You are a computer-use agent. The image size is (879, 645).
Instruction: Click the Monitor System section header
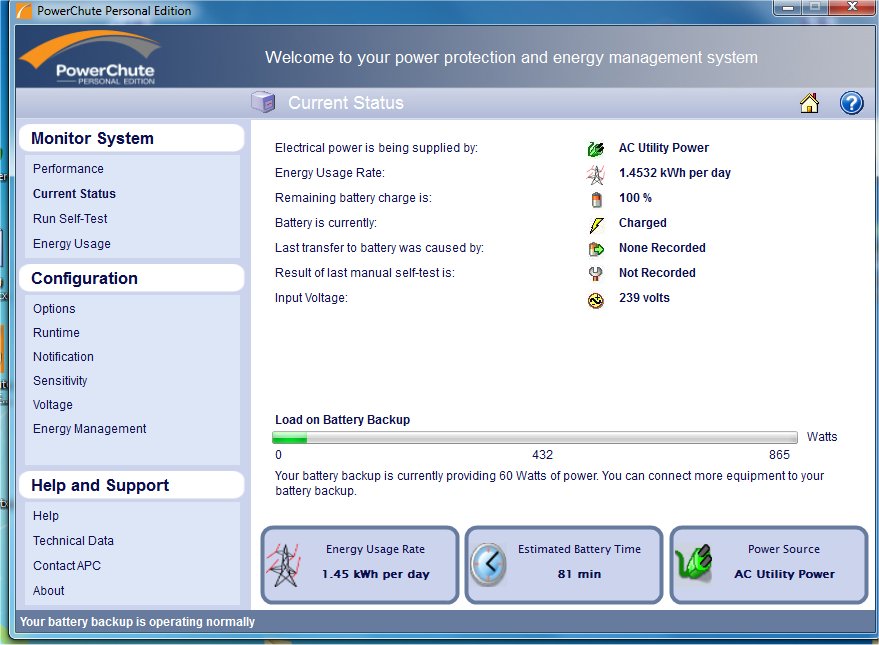click(131, 138)
